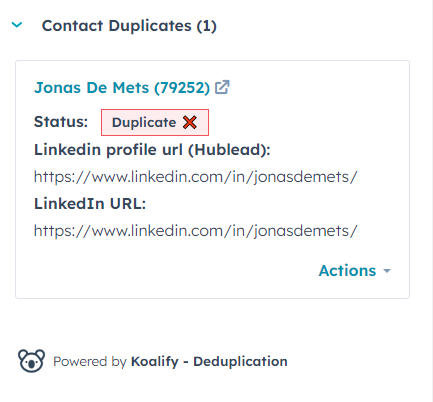
Task: Click the Linkedin profile url (Hublead) label
Action: (x=152, y=149)
